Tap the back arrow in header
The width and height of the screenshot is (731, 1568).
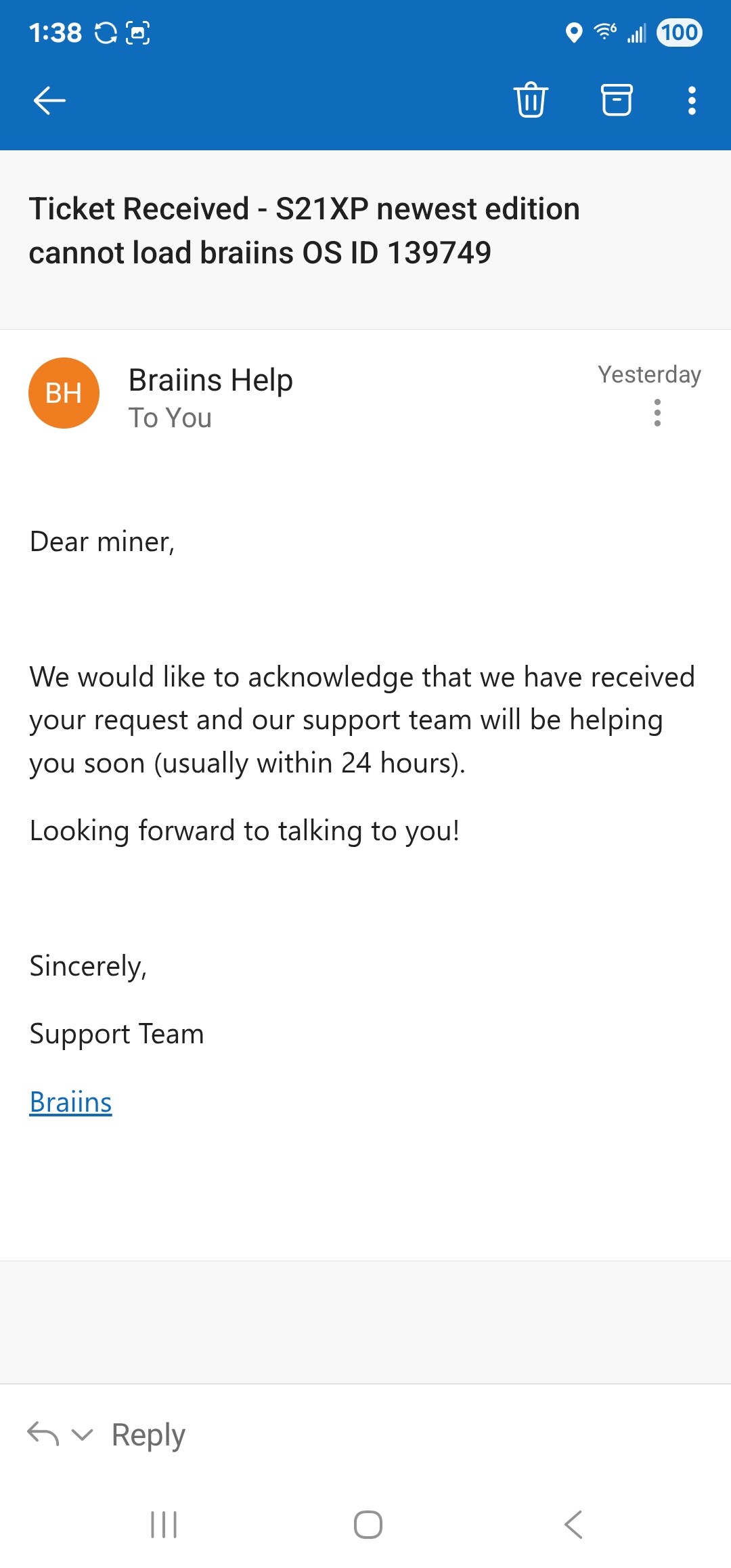(x=49, y=101)
